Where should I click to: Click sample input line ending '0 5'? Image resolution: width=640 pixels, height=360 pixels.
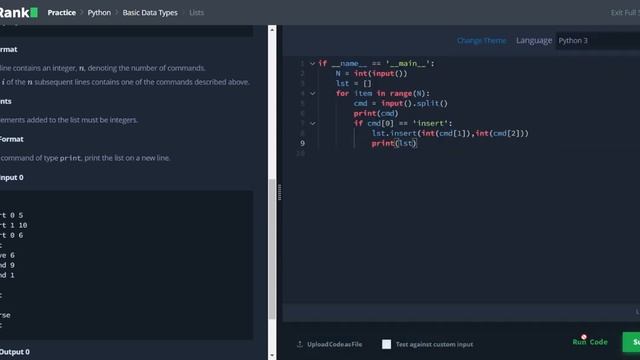(x=11, y=215)
